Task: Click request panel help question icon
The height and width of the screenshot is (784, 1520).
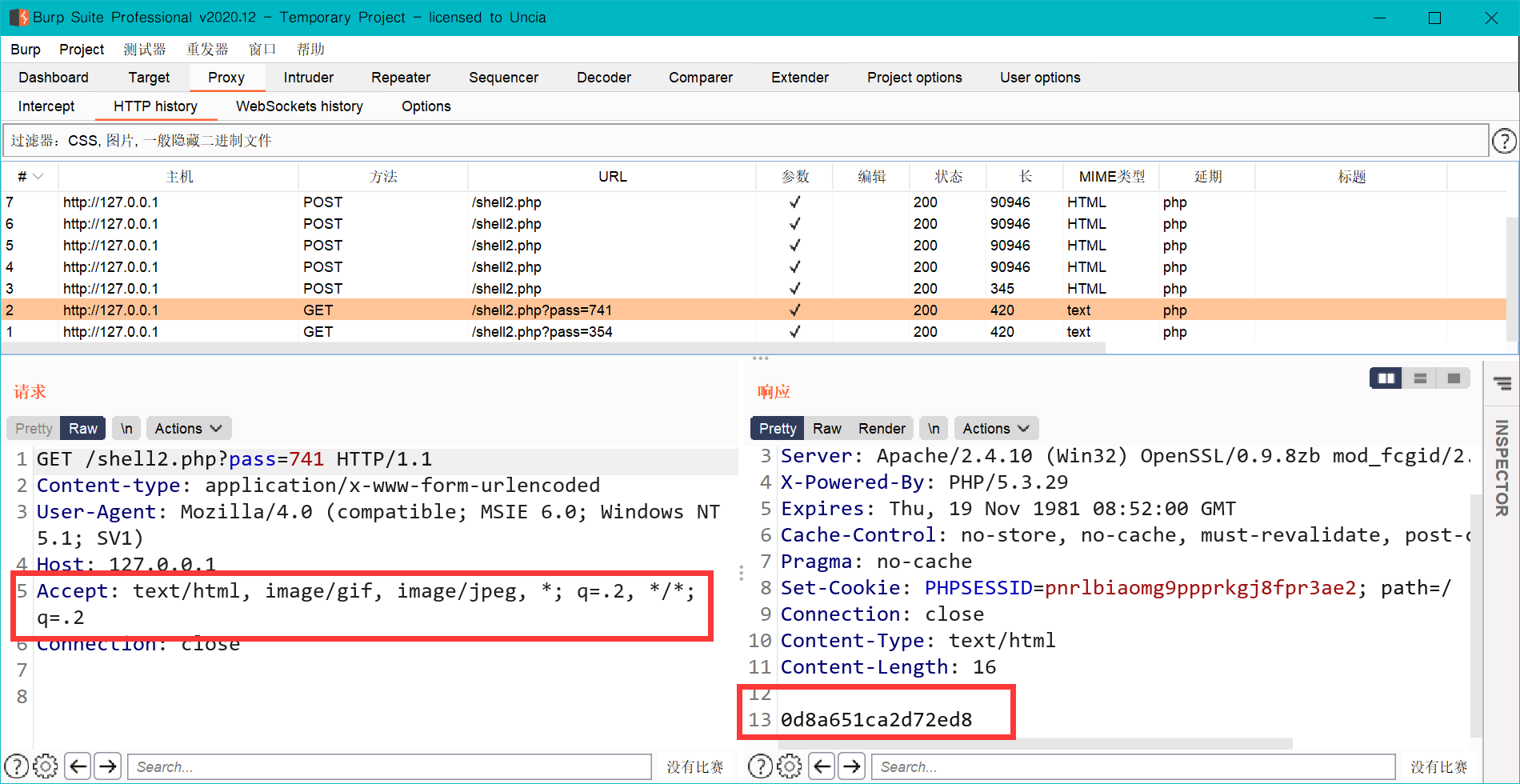Action: [x=17, y=766]
